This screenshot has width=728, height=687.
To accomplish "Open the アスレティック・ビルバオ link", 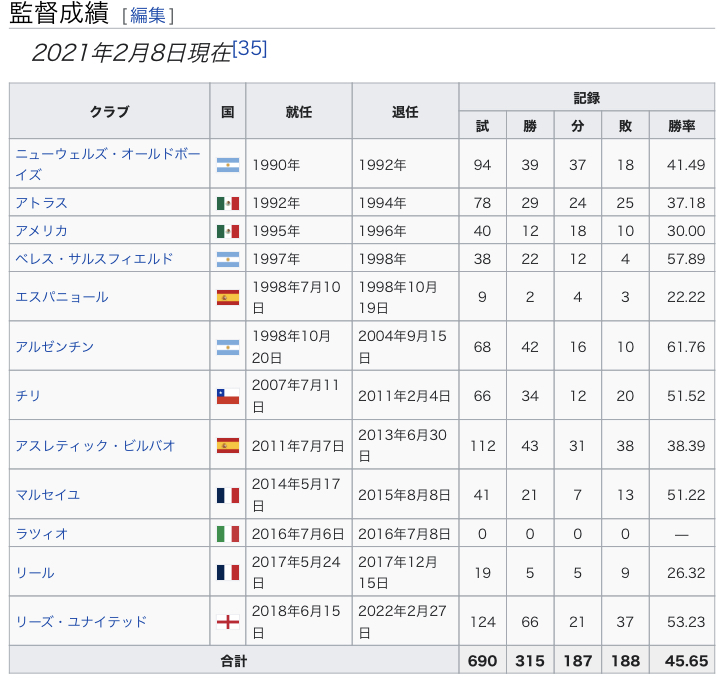I will (x=95, y=446).
